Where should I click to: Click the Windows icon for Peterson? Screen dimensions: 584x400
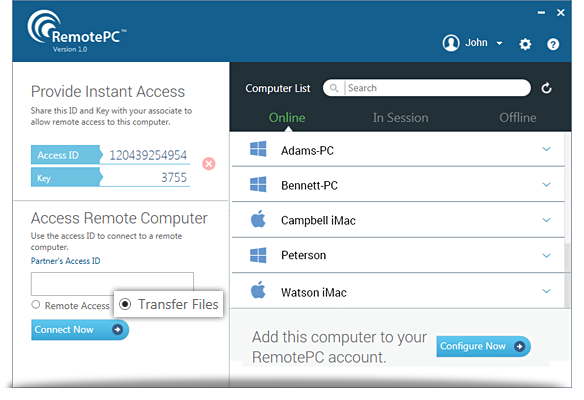pos(258,255)
